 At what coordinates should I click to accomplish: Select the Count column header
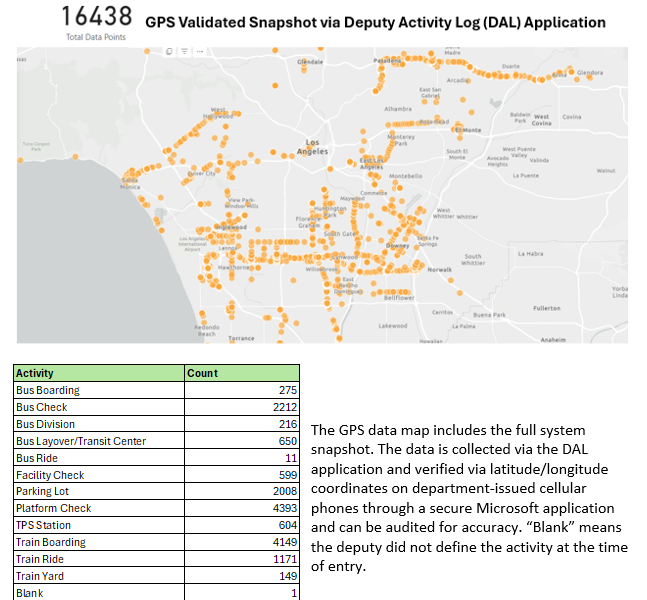point(203,373)
